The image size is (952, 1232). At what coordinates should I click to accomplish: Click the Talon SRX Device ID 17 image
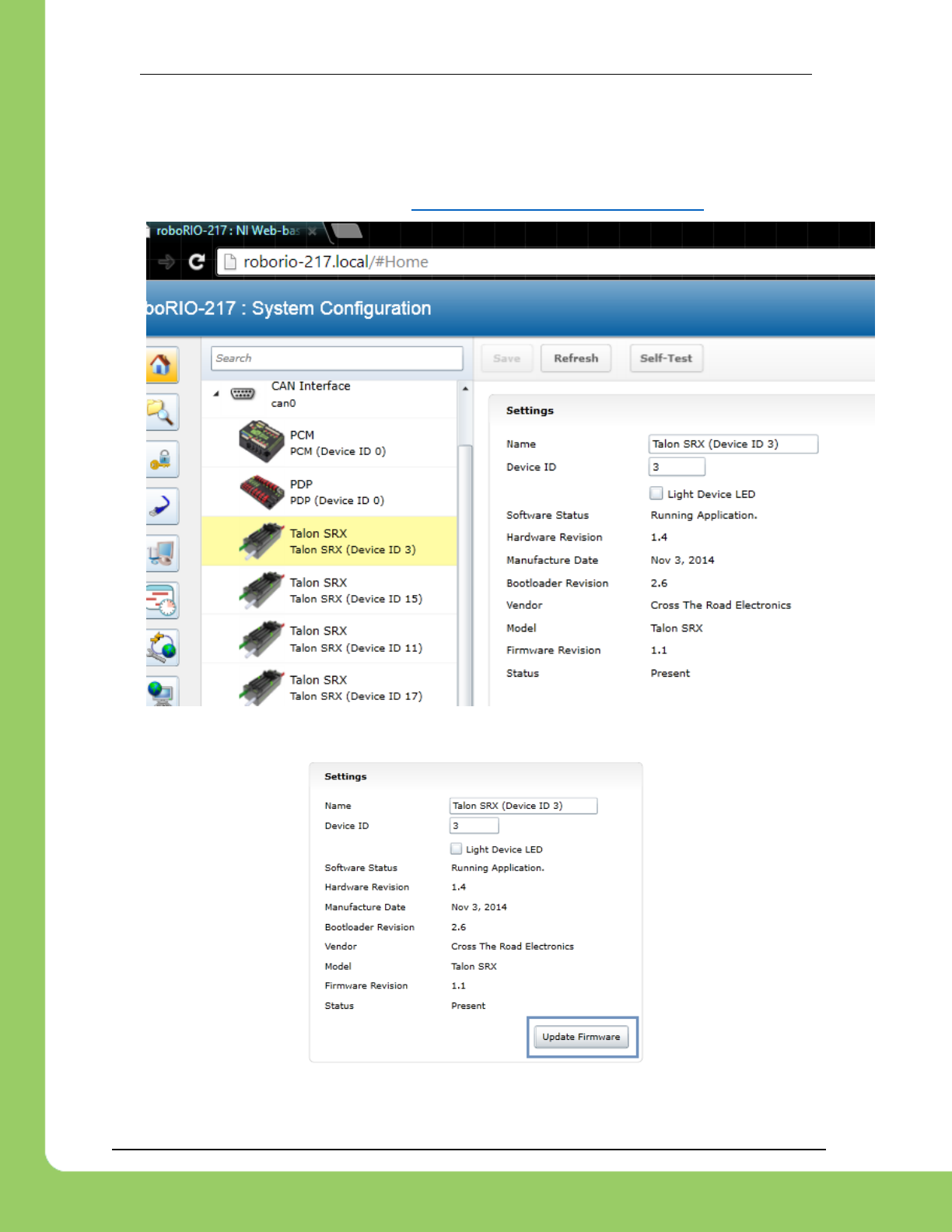[x=261, y=688]
